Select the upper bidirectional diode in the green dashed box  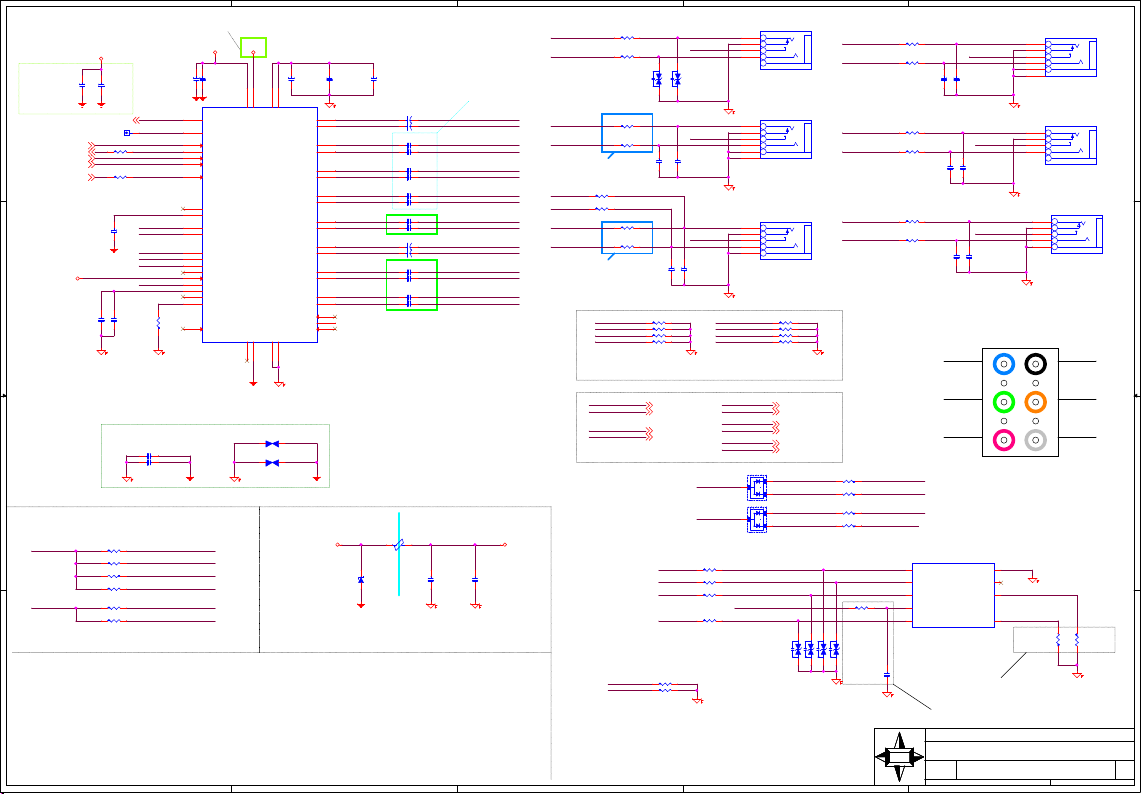pyautogui.click(x=272, y=444)
